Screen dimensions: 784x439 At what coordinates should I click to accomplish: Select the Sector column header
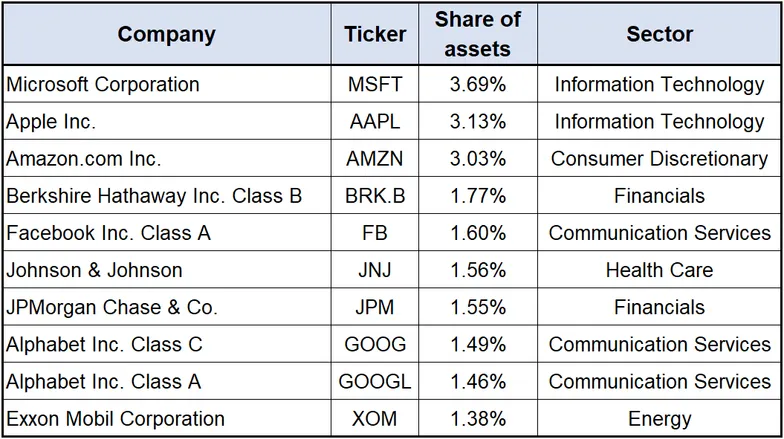click(x=659, y=34)
